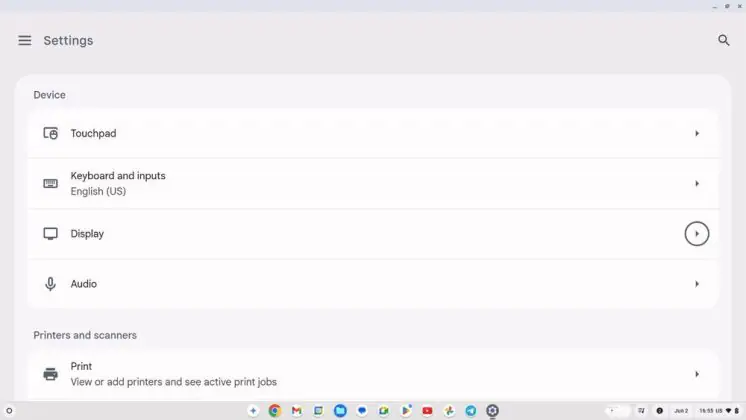The height and width of the screenshot is (420, 746).
Task: Open the Files app from the shelf
Action: click(340, 410)
